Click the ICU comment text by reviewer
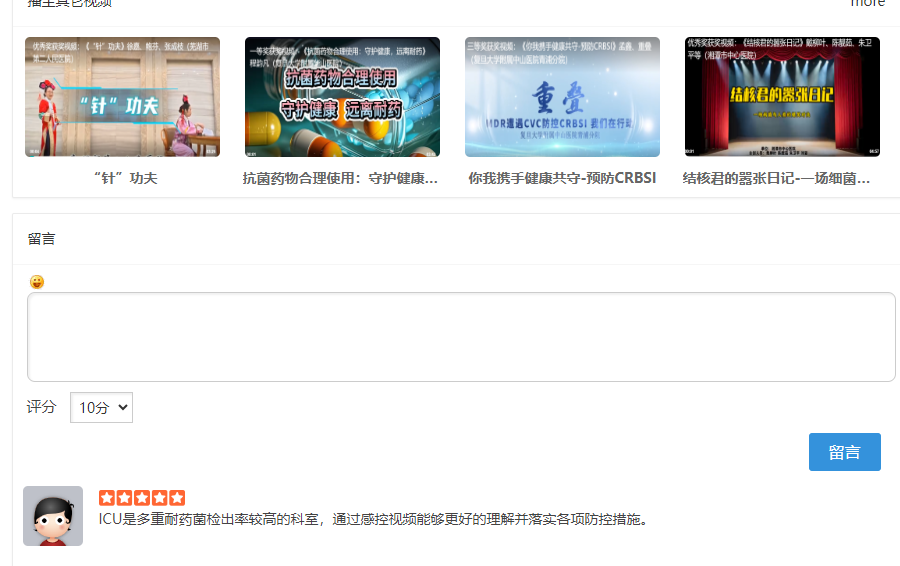Image resolution: width=900 pixels, height=566 pixels. 373,519
